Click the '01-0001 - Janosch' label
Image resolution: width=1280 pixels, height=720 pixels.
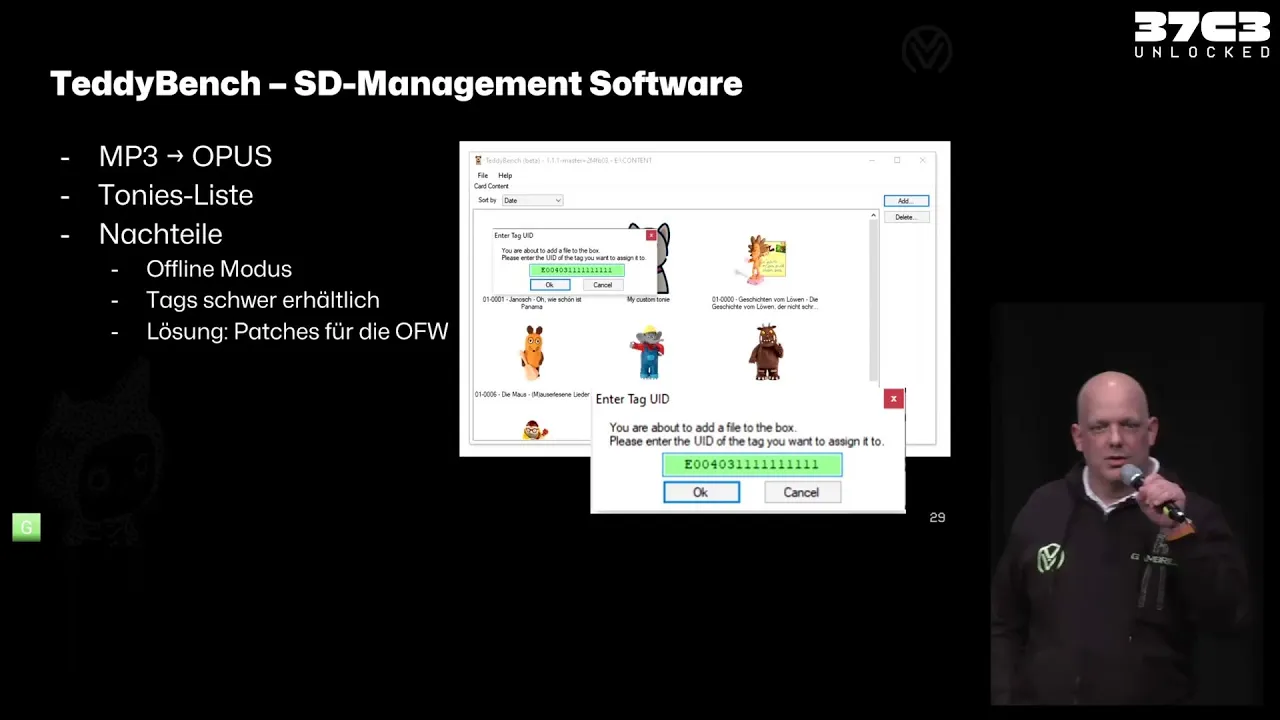pos(532,303)
